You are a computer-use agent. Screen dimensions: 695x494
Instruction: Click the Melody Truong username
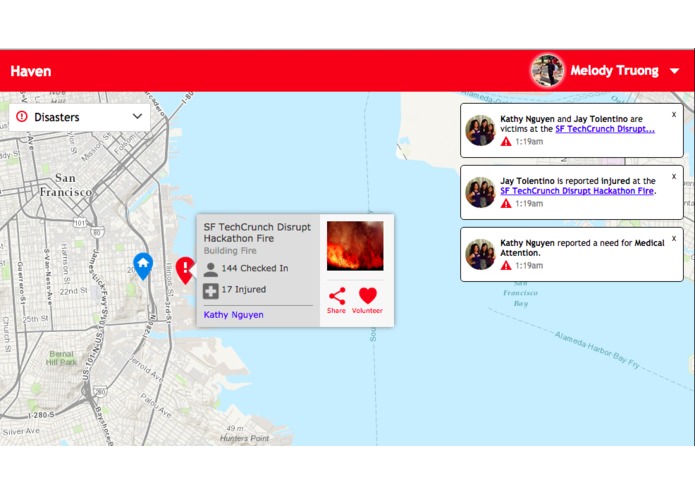pyautogui.click(x=614, y=71)
